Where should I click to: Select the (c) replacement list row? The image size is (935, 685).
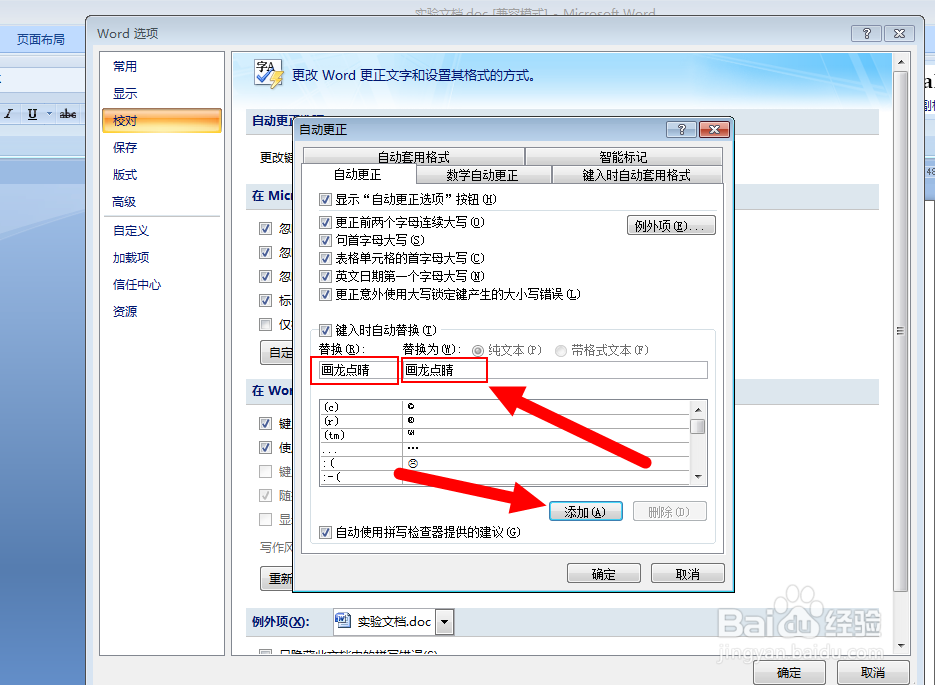(x=504, y=407)
